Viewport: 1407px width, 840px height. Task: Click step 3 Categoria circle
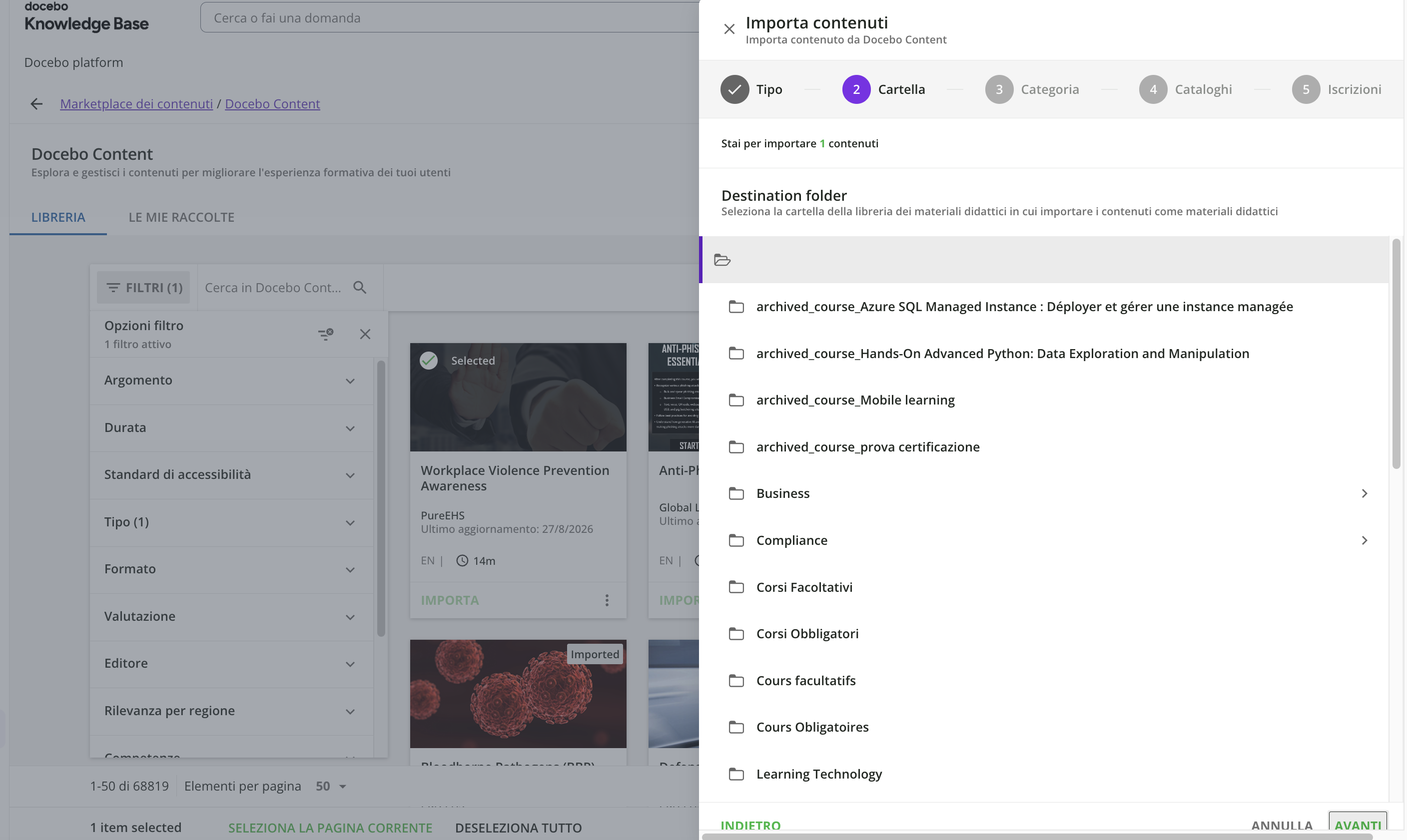click(x=999, y=89)
